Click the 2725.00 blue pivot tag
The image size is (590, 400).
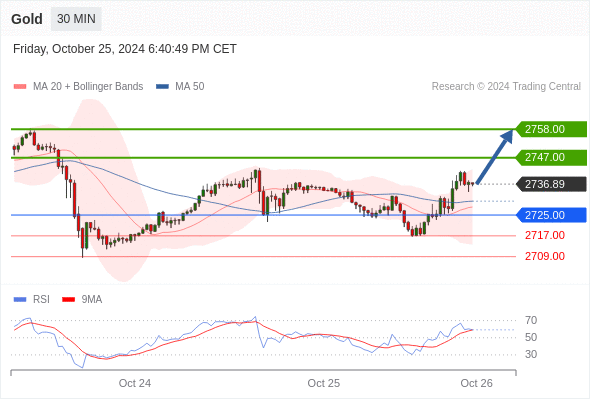(x=551, y=215)
